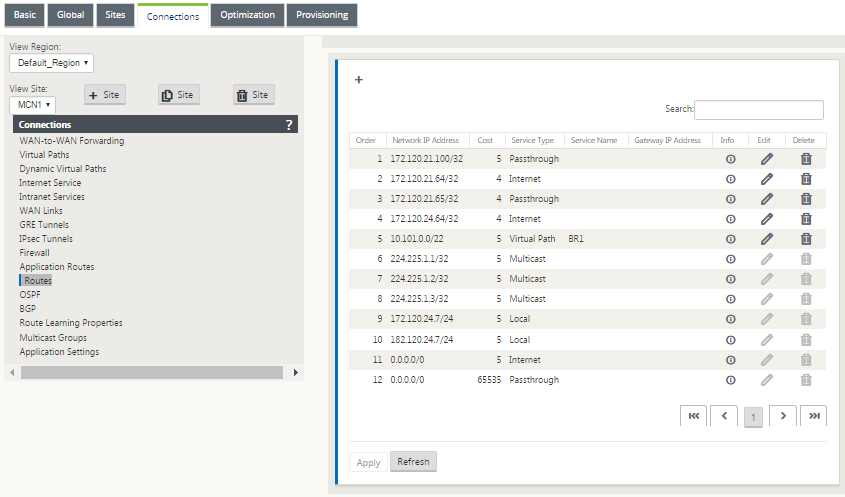Open WAN Links section
This screenshot has height=497, width=845.
tap(41, 211)
